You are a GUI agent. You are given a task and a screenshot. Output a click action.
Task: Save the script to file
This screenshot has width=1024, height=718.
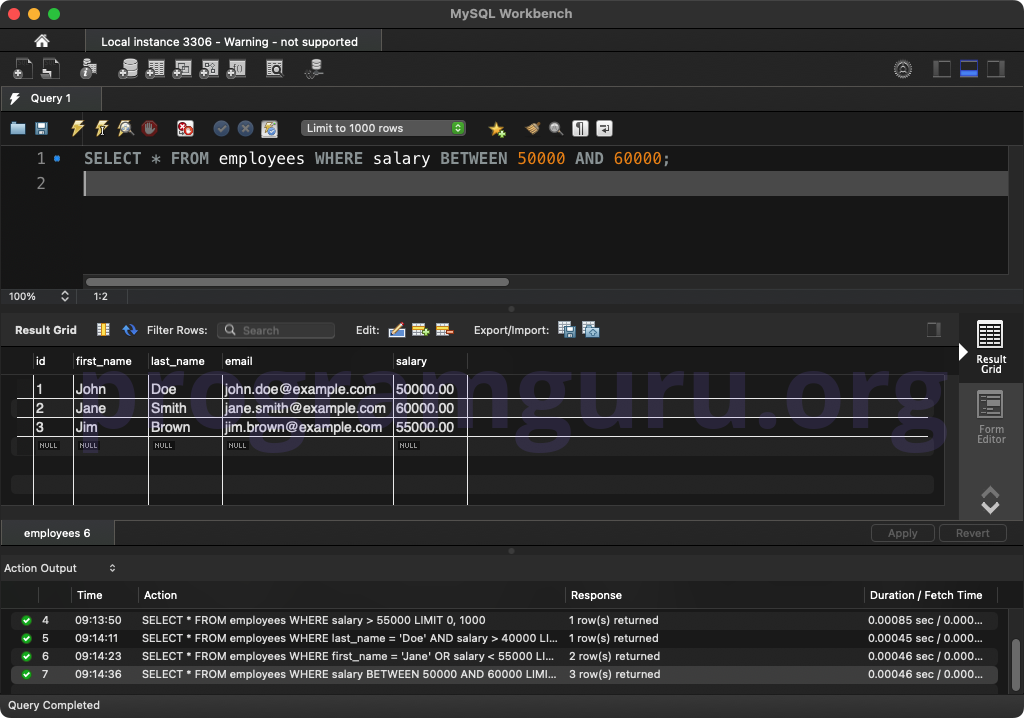(41, 128)
